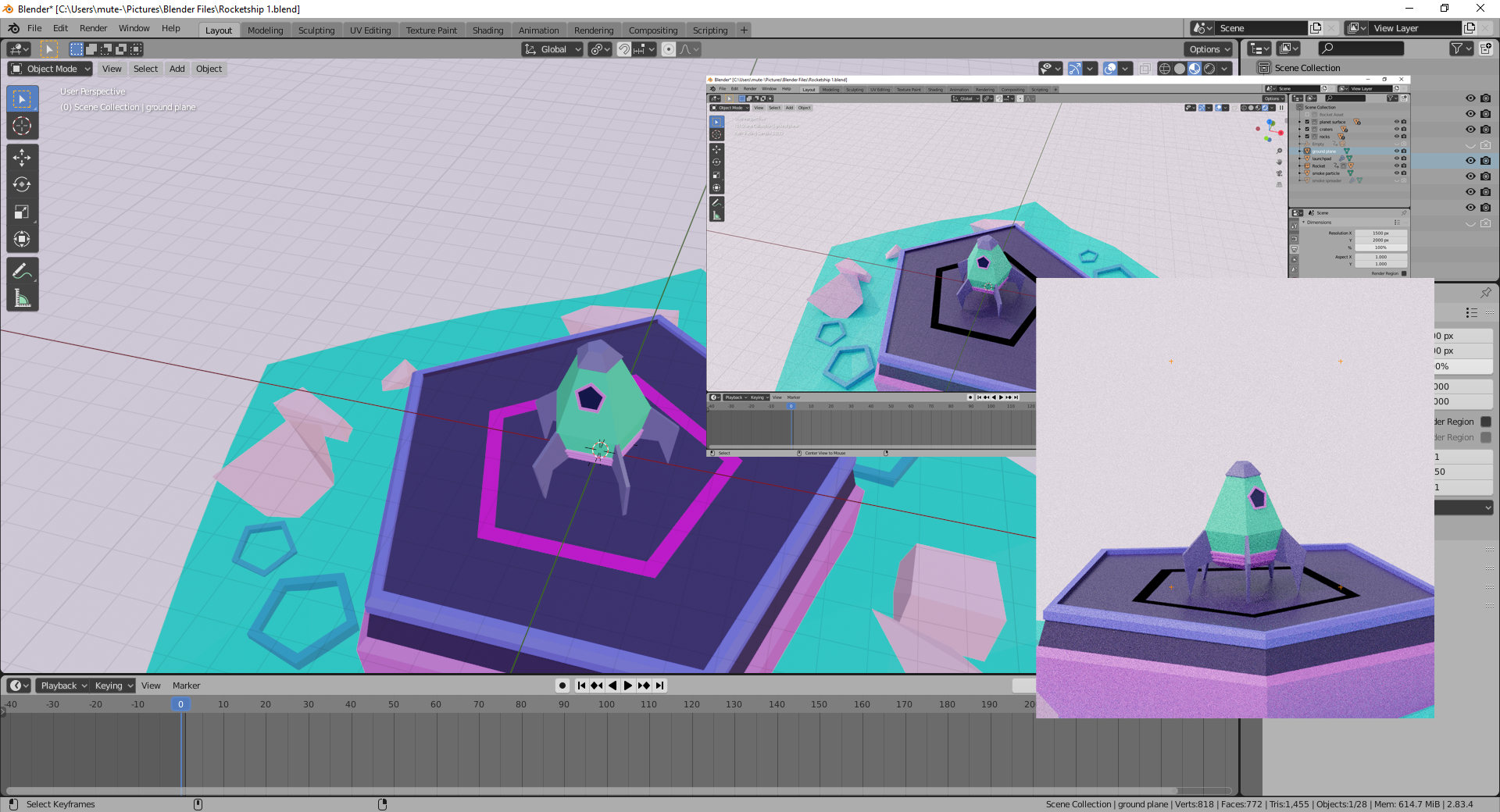Choose the Set New Selection mode icon
Viewport: 1500px width, 812px height.
(77, 49)
